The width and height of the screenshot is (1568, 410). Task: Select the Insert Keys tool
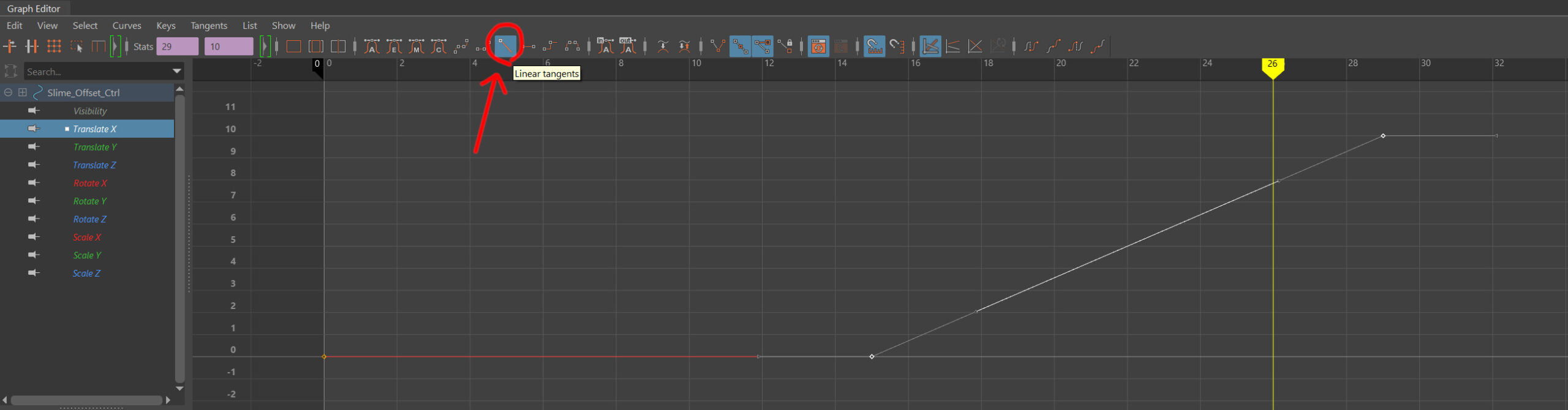(x=32, y=46)
